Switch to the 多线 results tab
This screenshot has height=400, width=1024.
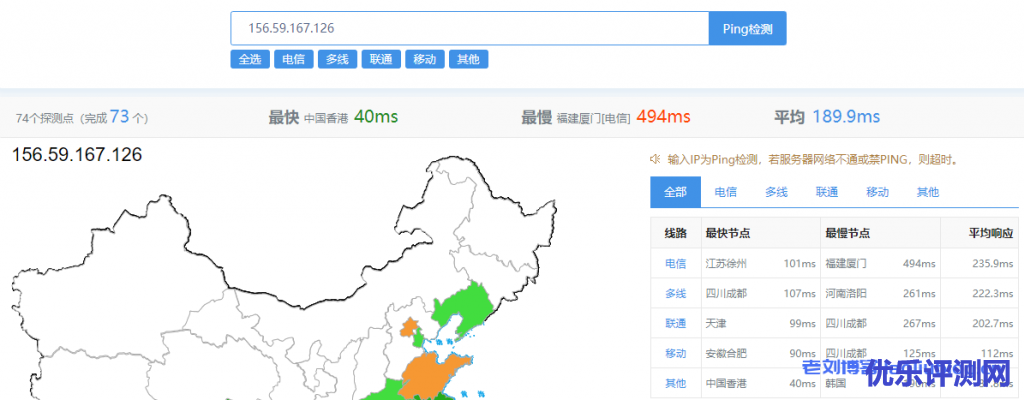point(776,192)
